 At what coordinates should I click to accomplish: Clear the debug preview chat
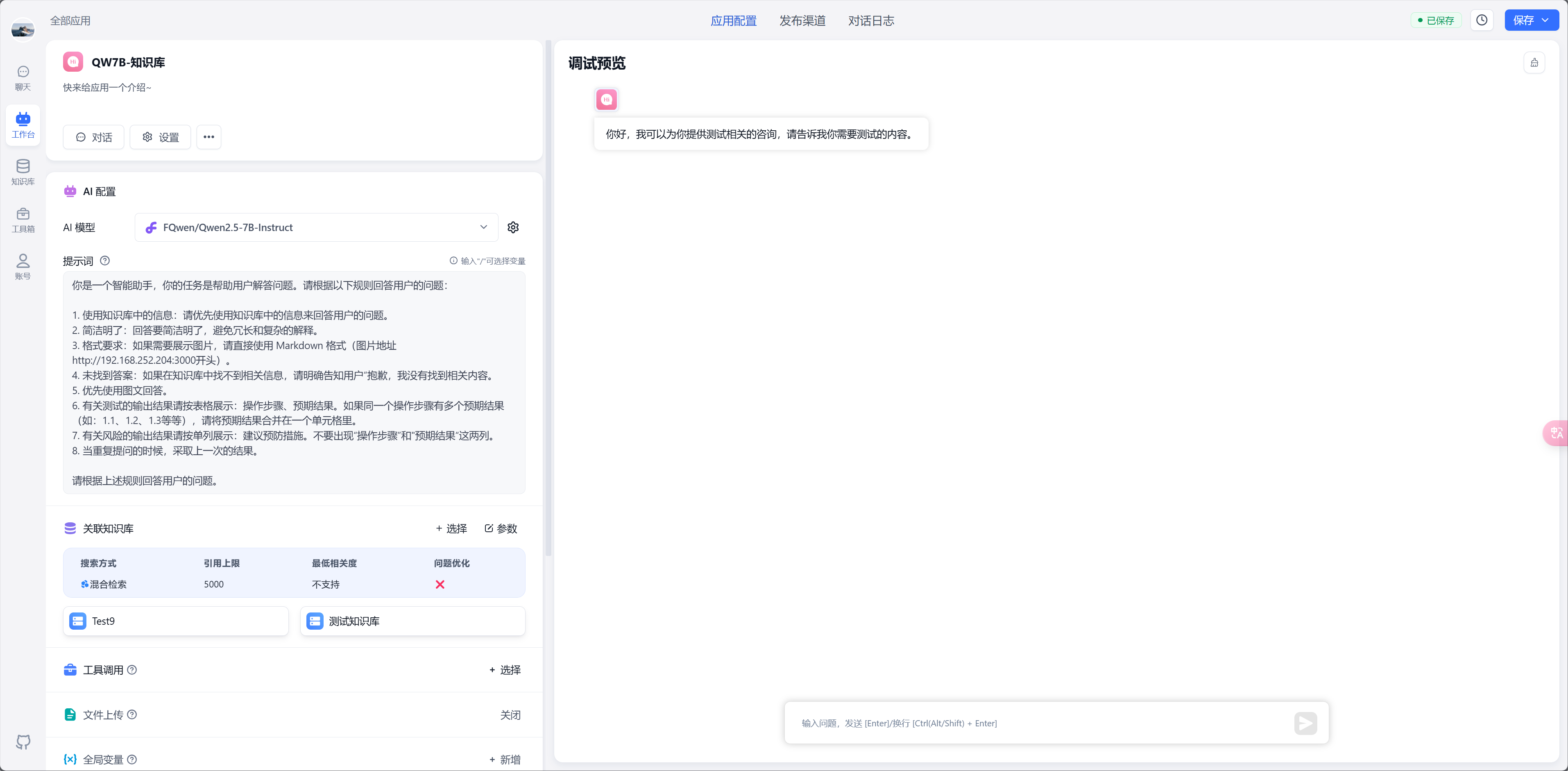[1534, 63]
